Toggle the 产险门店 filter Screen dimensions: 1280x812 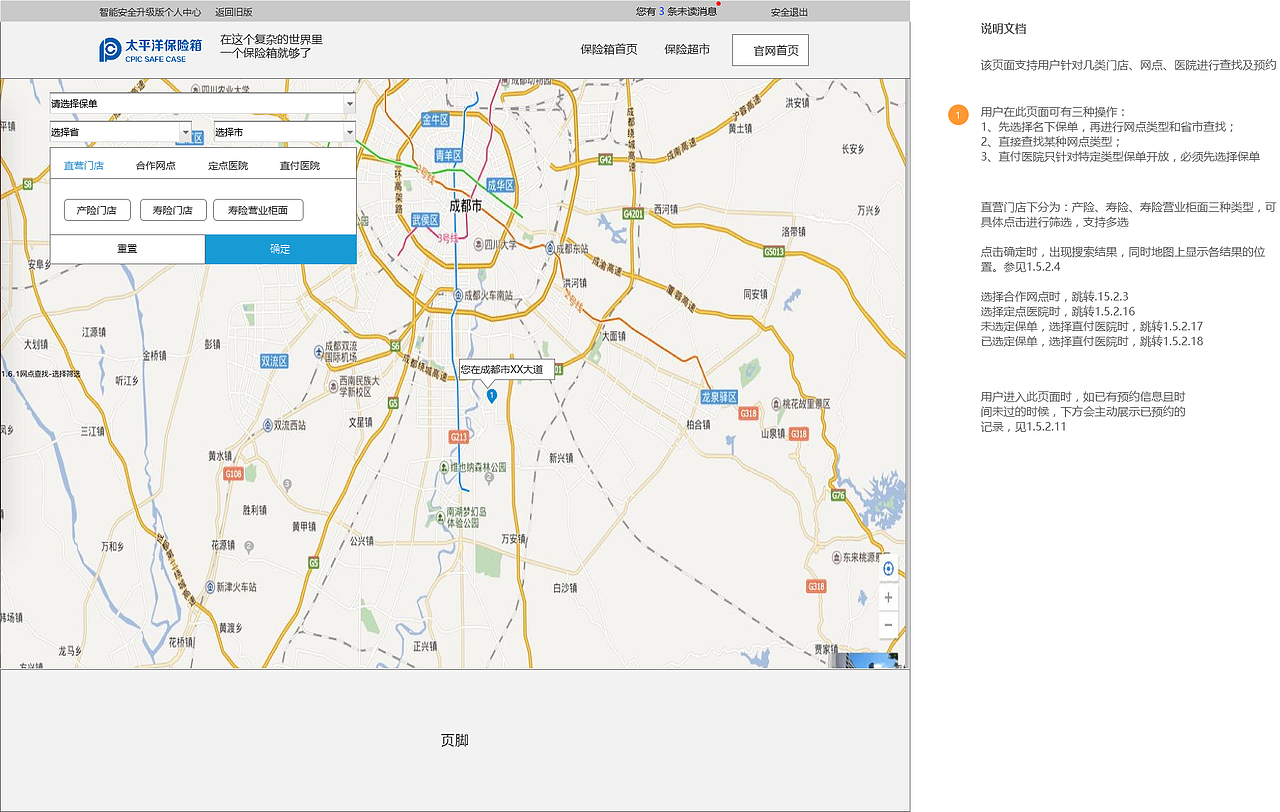click(x=97, y=210)
